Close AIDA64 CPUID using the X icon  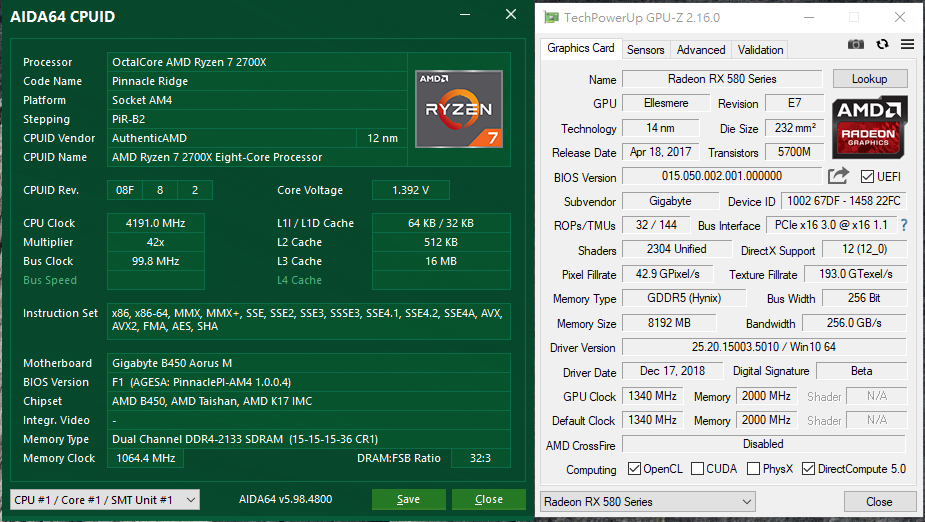(x=511, y=14)
